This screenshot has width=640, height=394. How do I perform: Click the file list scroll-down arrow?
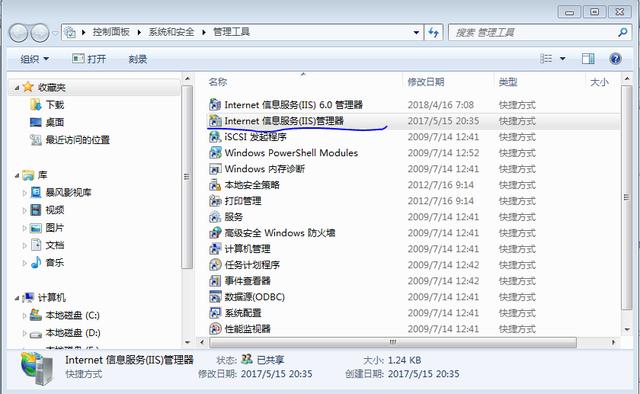point(627,329)
